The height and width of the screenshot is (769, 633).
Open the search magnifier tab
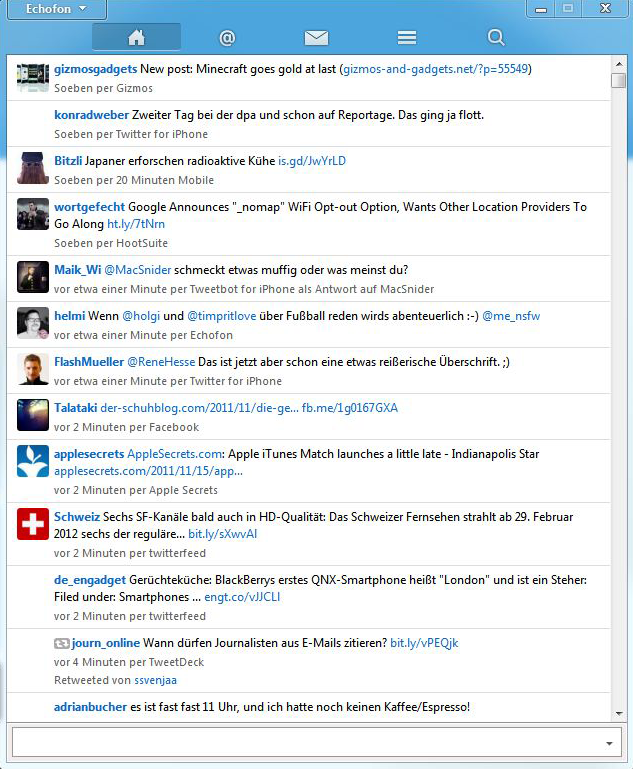(496, 38)
